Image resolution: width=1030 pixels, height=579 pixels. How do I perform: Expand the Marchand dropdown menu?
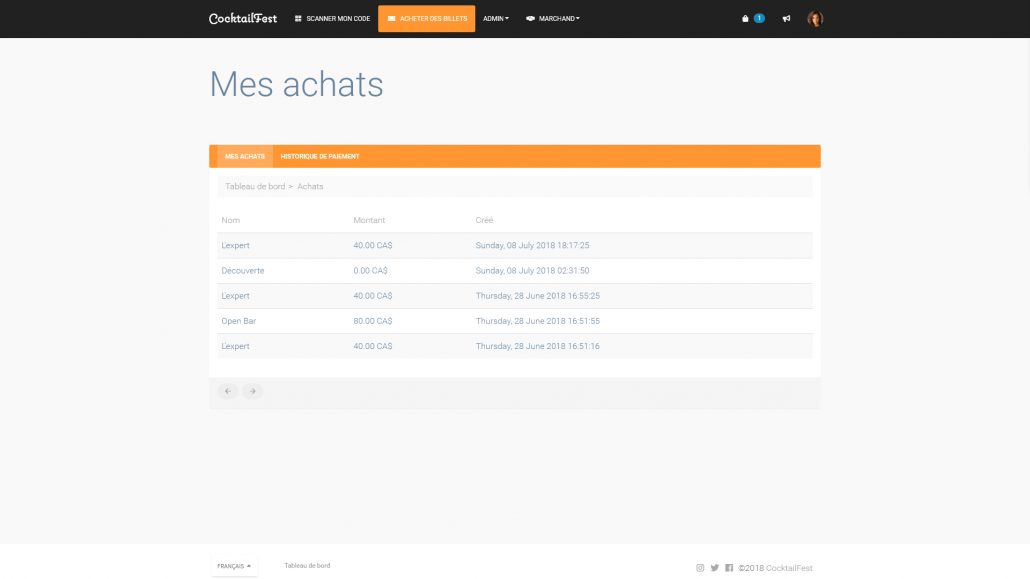click(552, 18)
